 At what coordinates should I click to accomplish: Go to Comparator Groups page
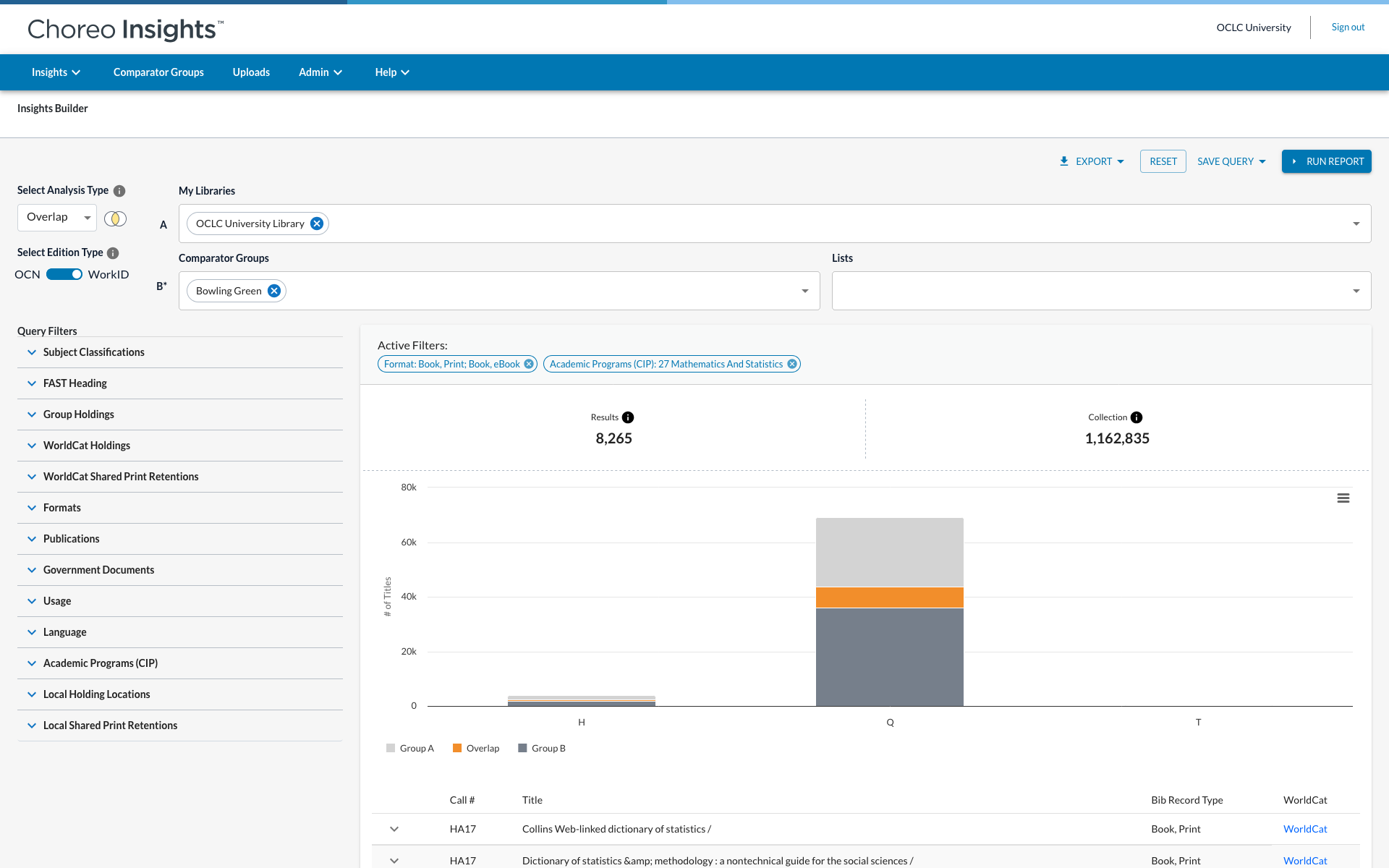click(158, 72)
